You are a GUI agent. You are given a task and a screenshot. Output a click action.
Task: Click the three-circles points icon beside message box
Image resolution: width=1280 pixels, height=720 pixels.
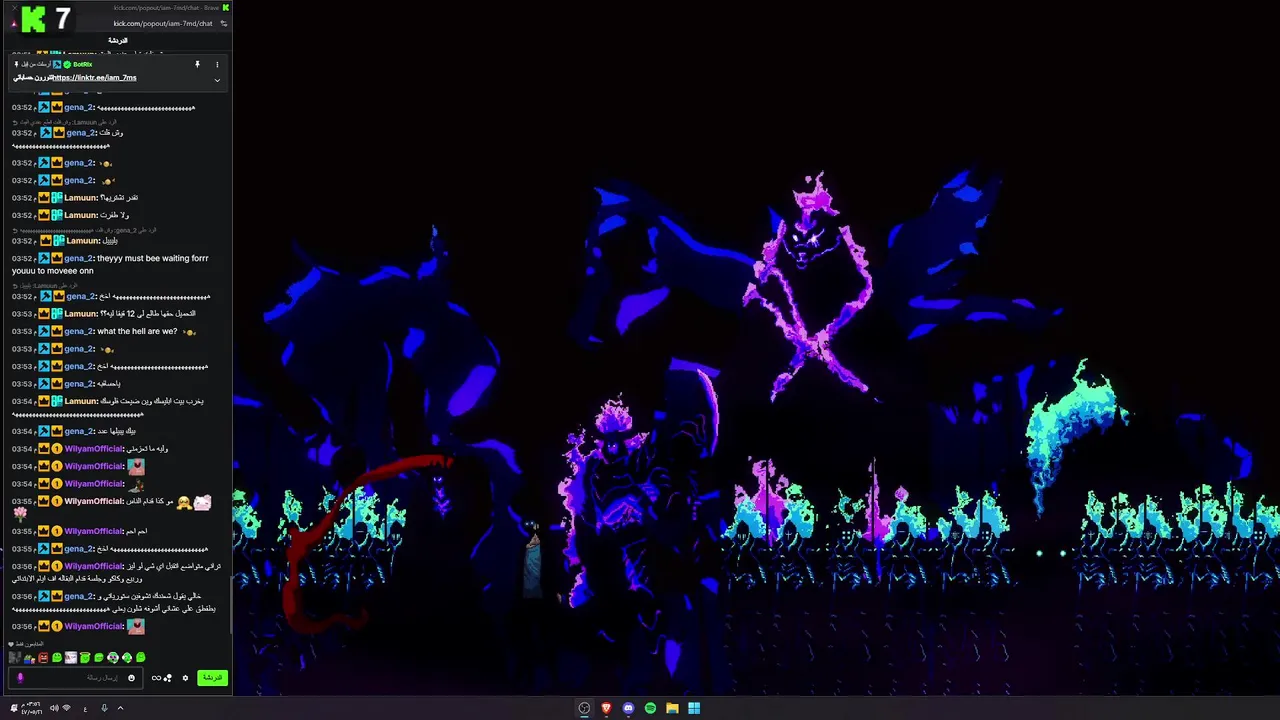168,678
